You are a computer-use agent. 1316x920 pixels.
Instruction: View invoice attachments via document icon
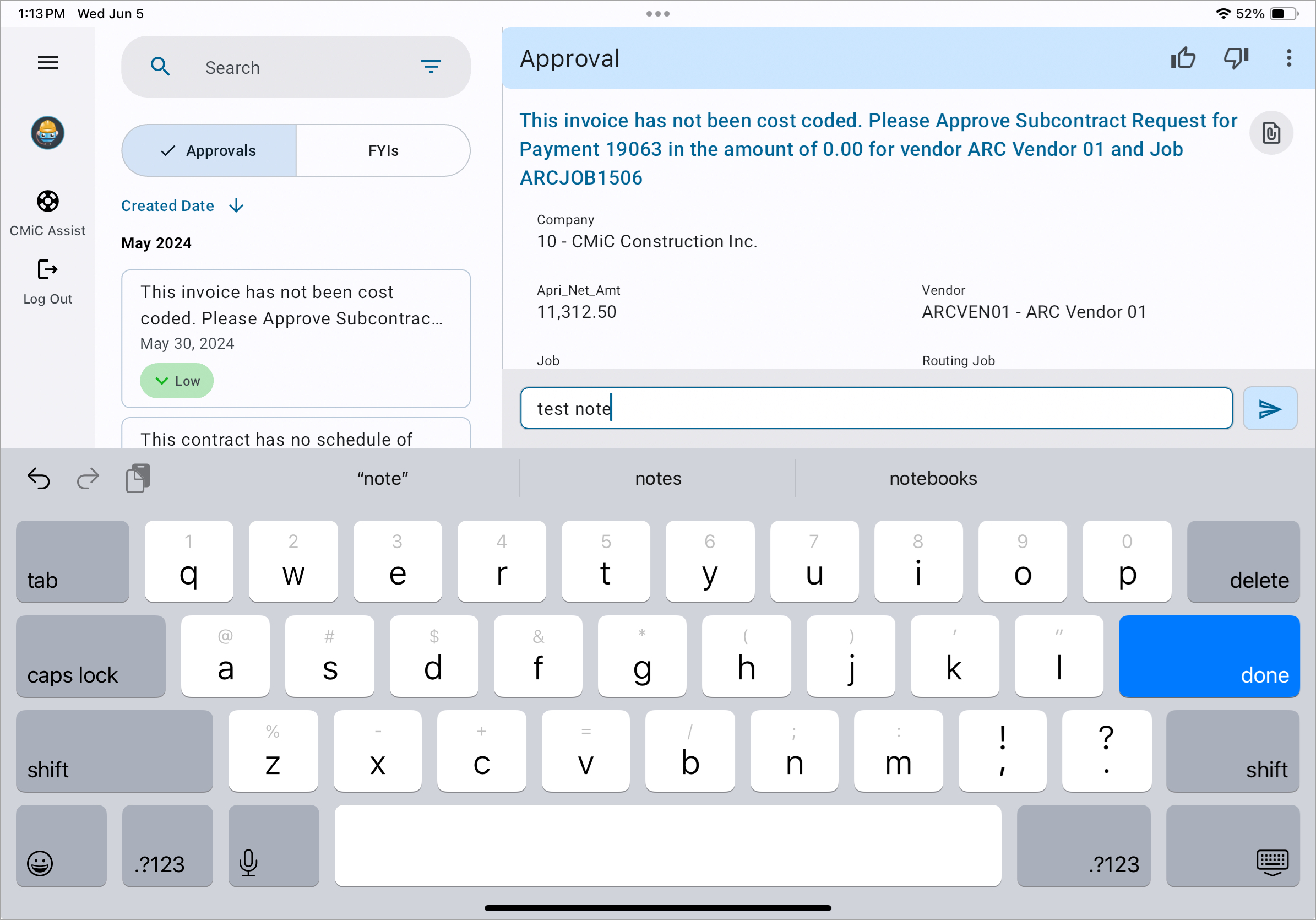tap(1271, 133)
